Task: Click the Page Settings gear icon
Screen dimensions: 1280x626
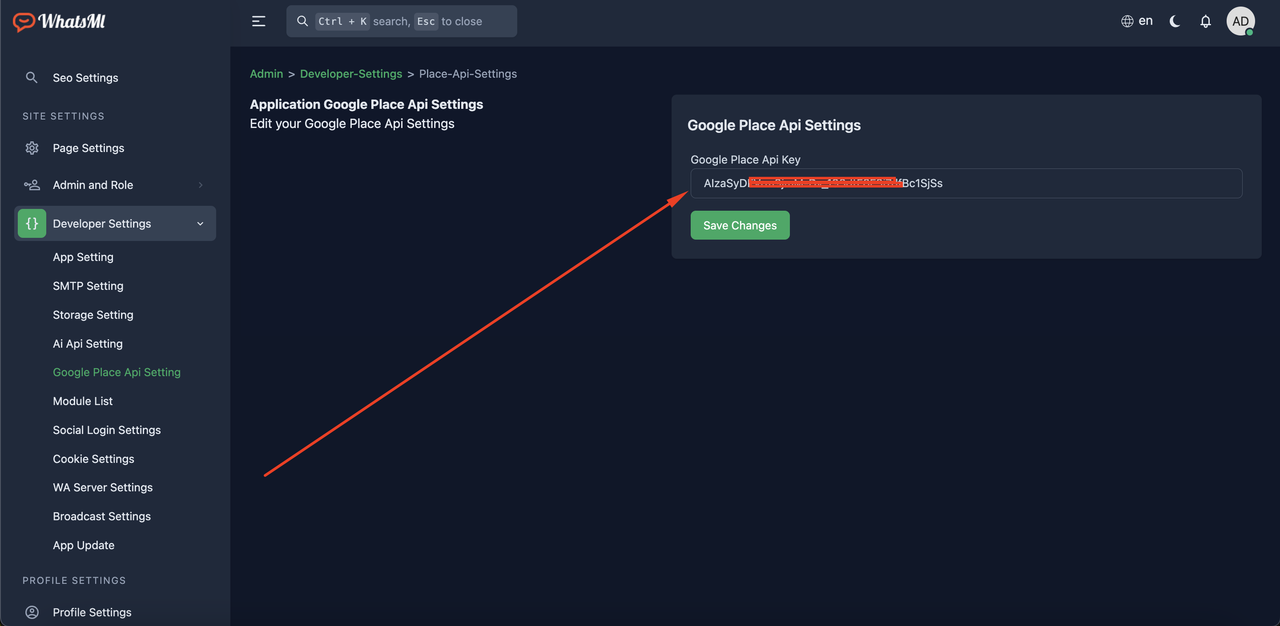Action: pos(32,148)
